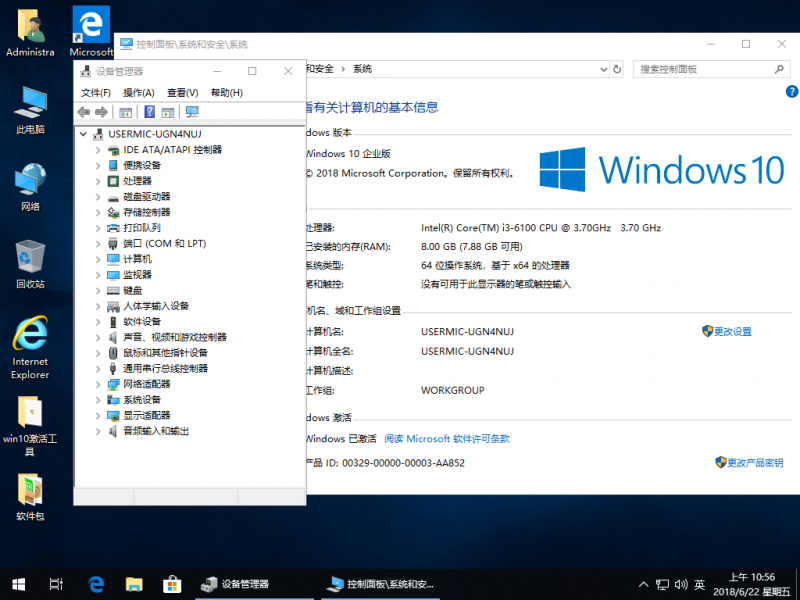Screen dimensions: 800x600
Task: Open the 软件包 desktop folder
Action: point(31,497)
